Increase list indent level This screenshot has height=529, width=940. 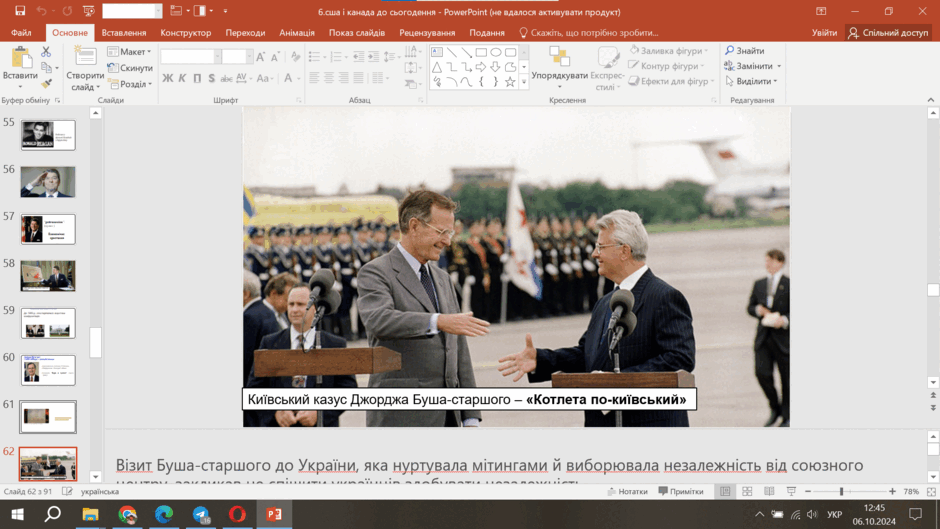coord(373,57)
